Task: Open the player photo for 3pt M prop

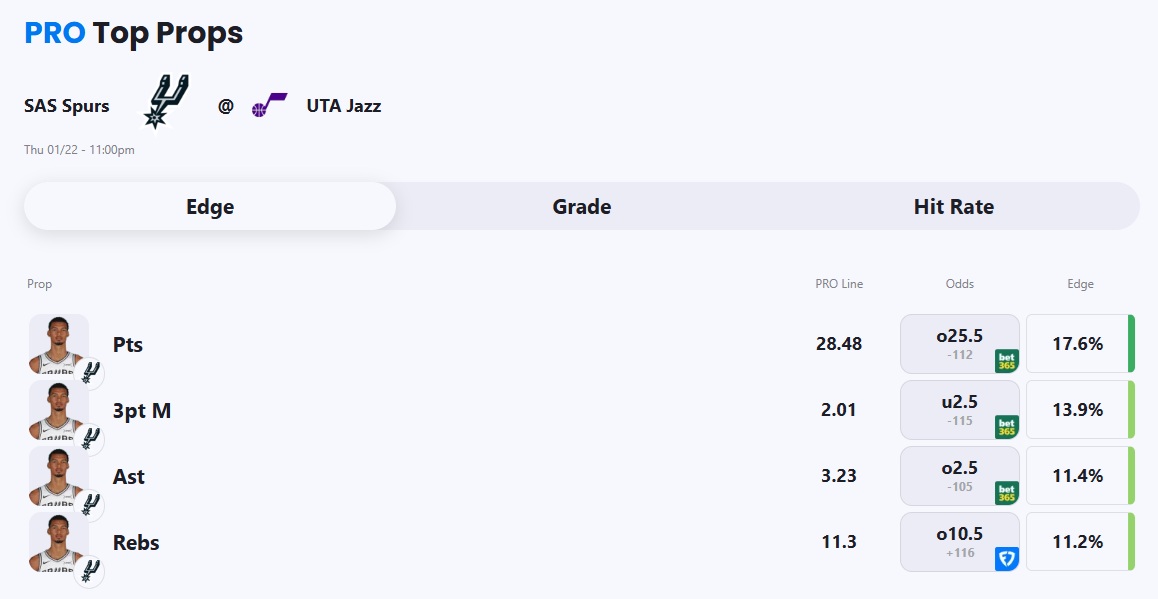Action: click(59, 410)
